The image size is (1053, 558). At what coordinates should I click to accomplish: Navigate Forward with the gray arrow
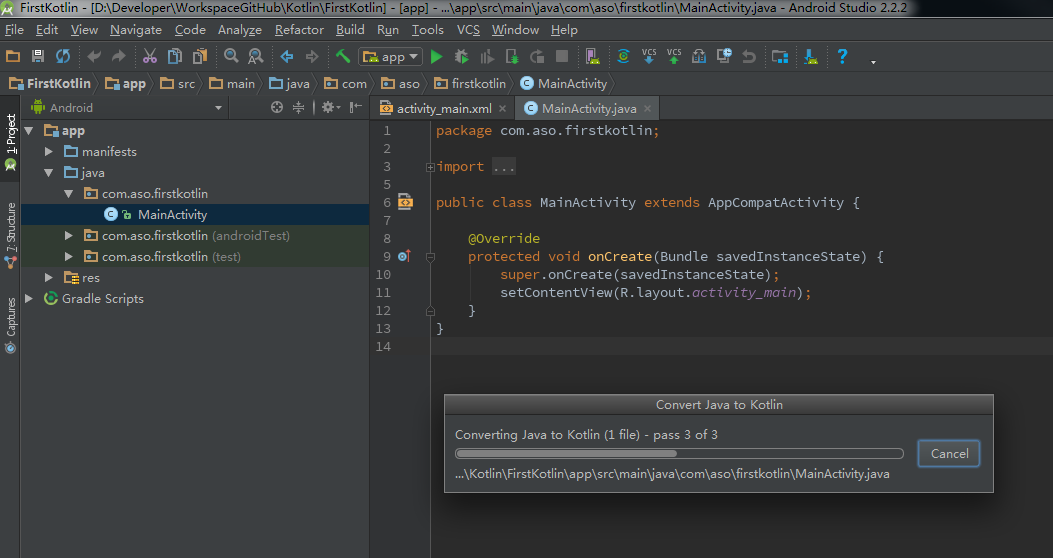pyautogui.click(x=312, y=56)
